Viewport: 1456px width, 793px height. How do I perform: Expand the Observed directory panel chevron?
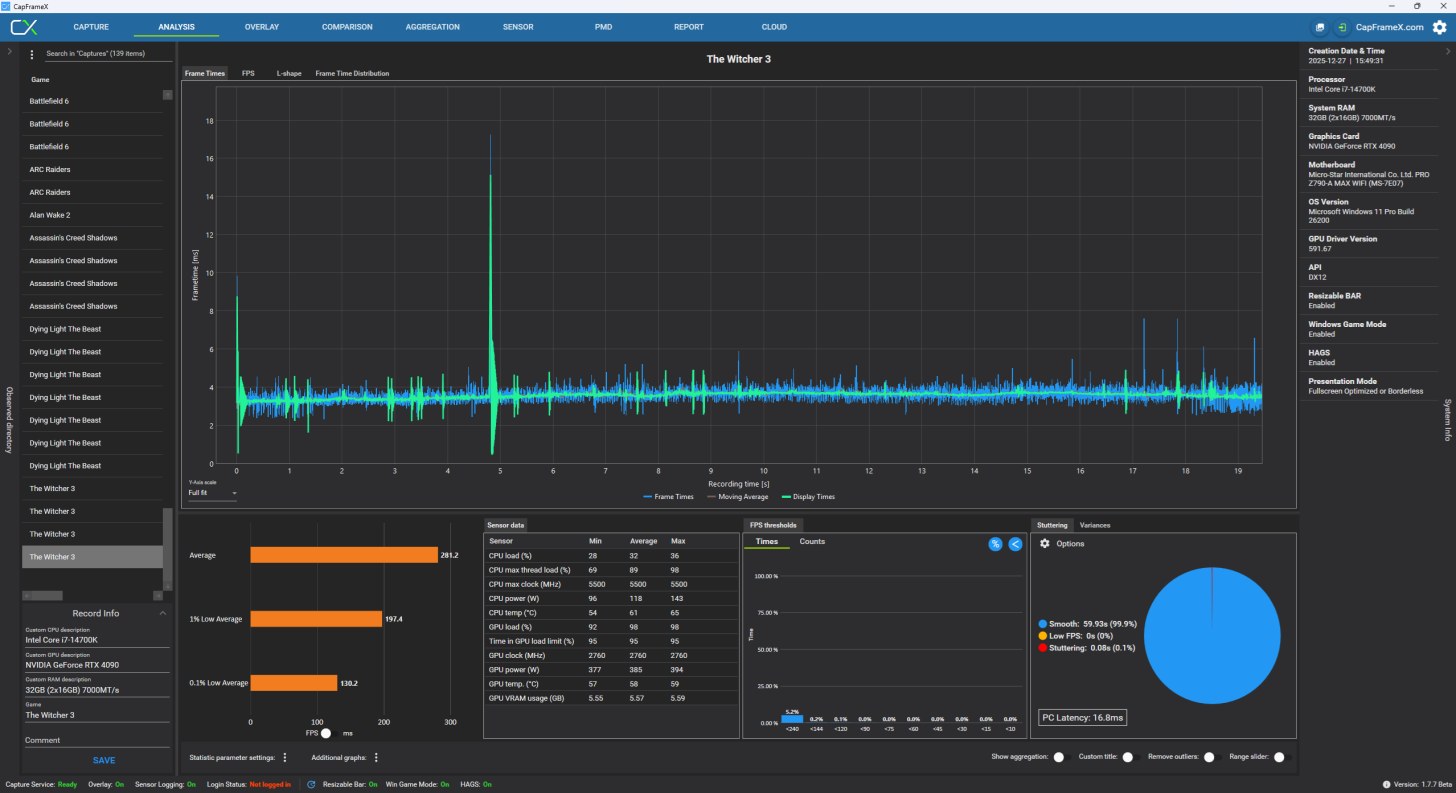[9, 51]
